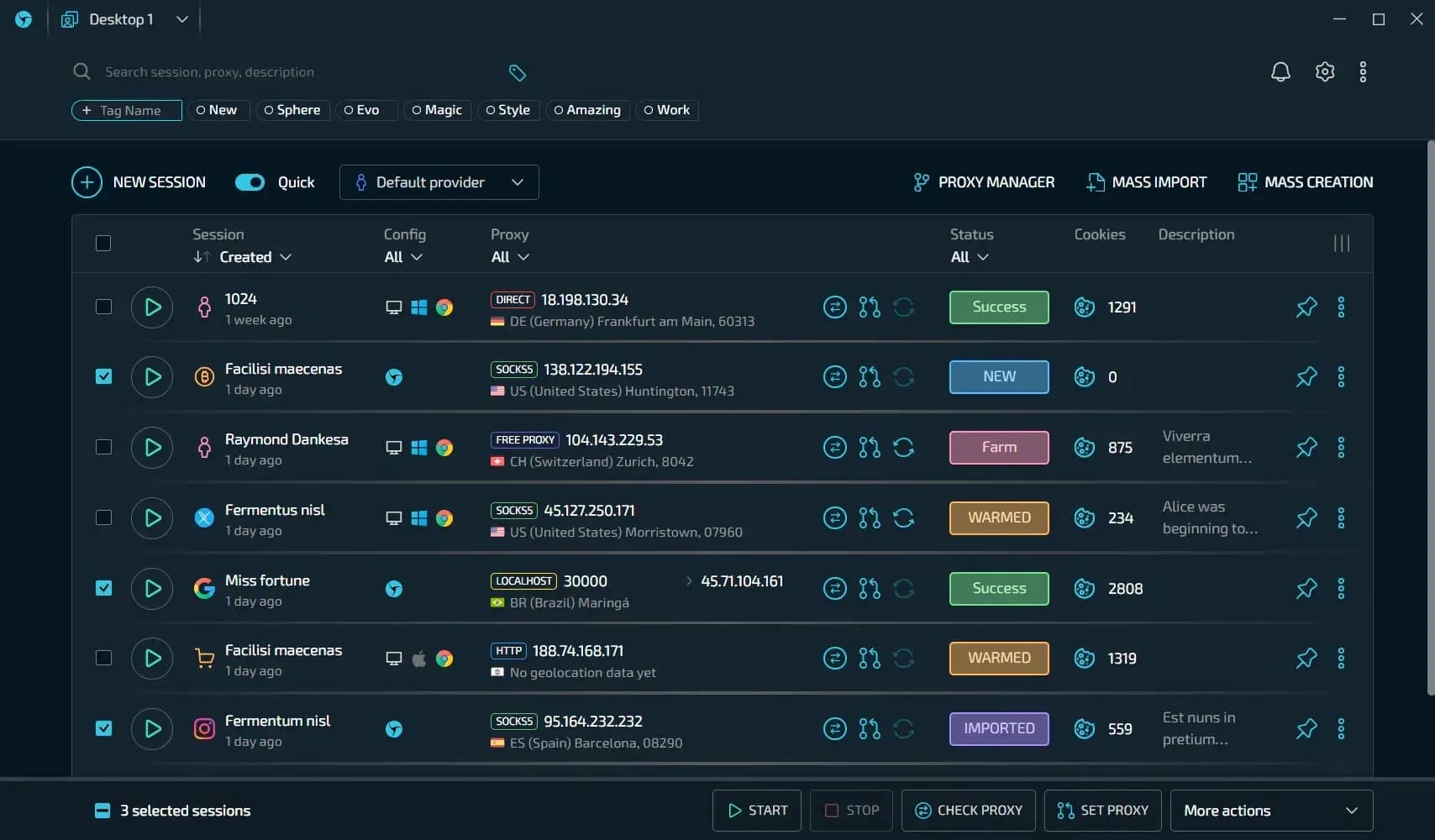
Task: Click the column settings icon
Action: [x=1342, y=244]
